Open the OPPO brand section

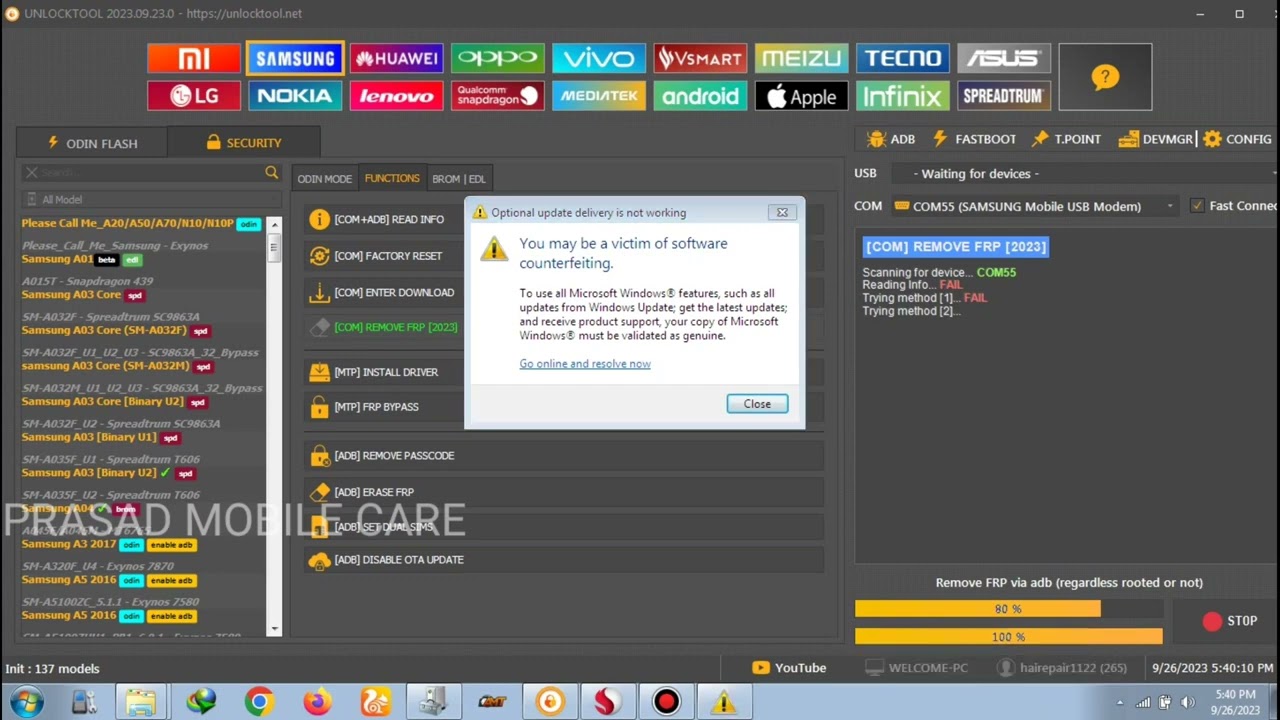pos(497,58)
